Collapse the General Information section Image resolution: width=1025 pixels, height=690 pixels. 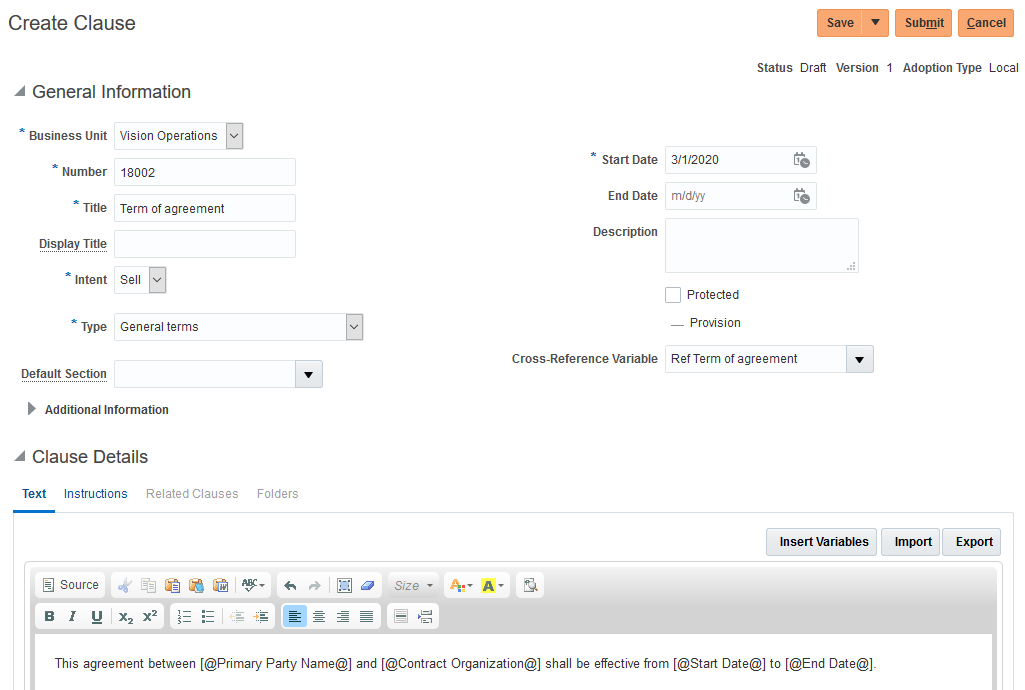pyautogui.click(x=20, y=91)
